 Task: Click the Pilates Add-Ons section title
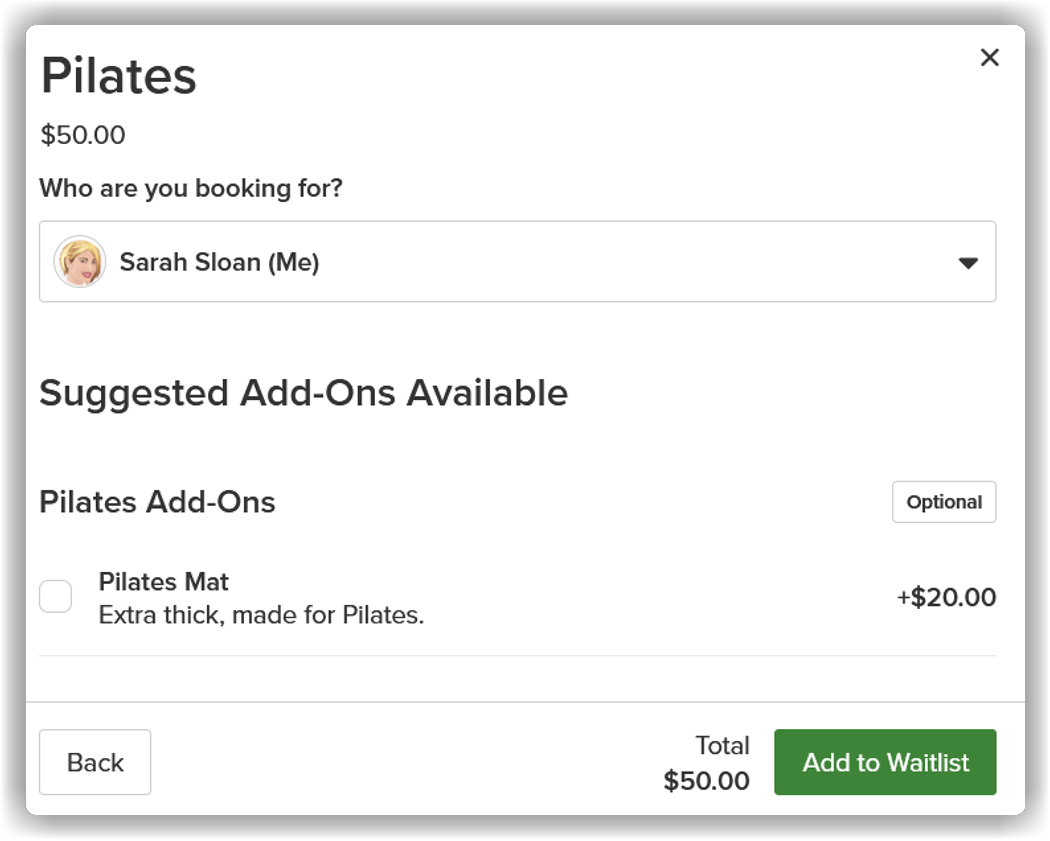coord(157,502)
